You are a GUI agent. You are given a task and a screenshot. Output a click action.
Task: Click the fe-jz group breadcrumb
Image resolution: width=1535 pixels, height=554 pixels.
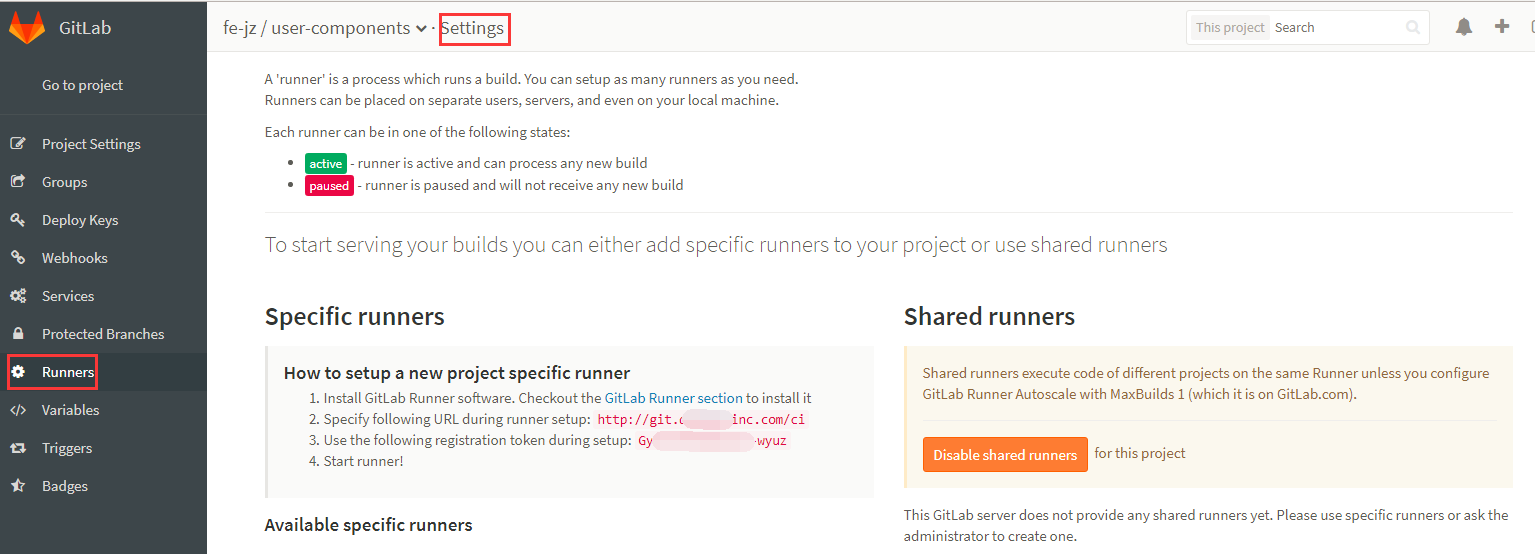pos(240,28)
